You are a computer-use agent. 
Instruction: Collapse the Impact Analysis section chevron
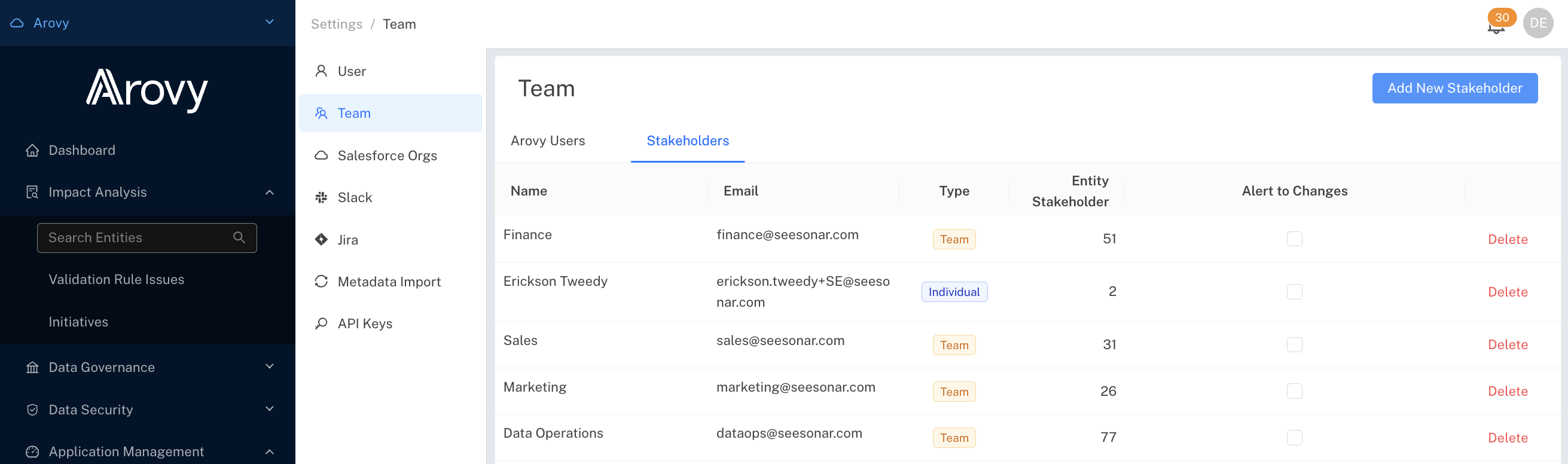point(270,193)
